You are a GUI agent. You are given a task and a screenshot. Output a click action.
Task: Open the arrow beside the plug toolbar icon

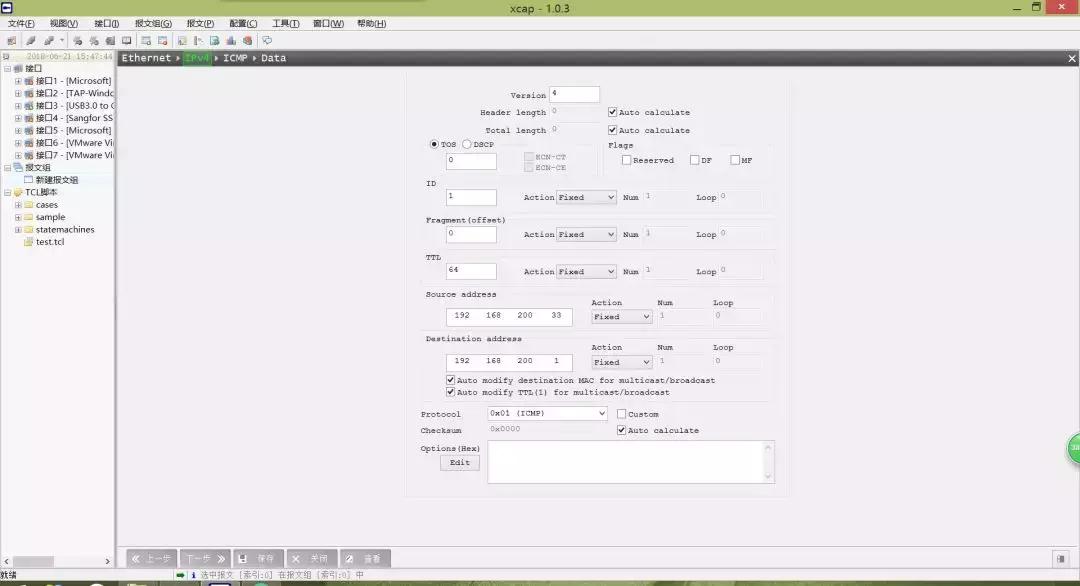pos(61,41)
